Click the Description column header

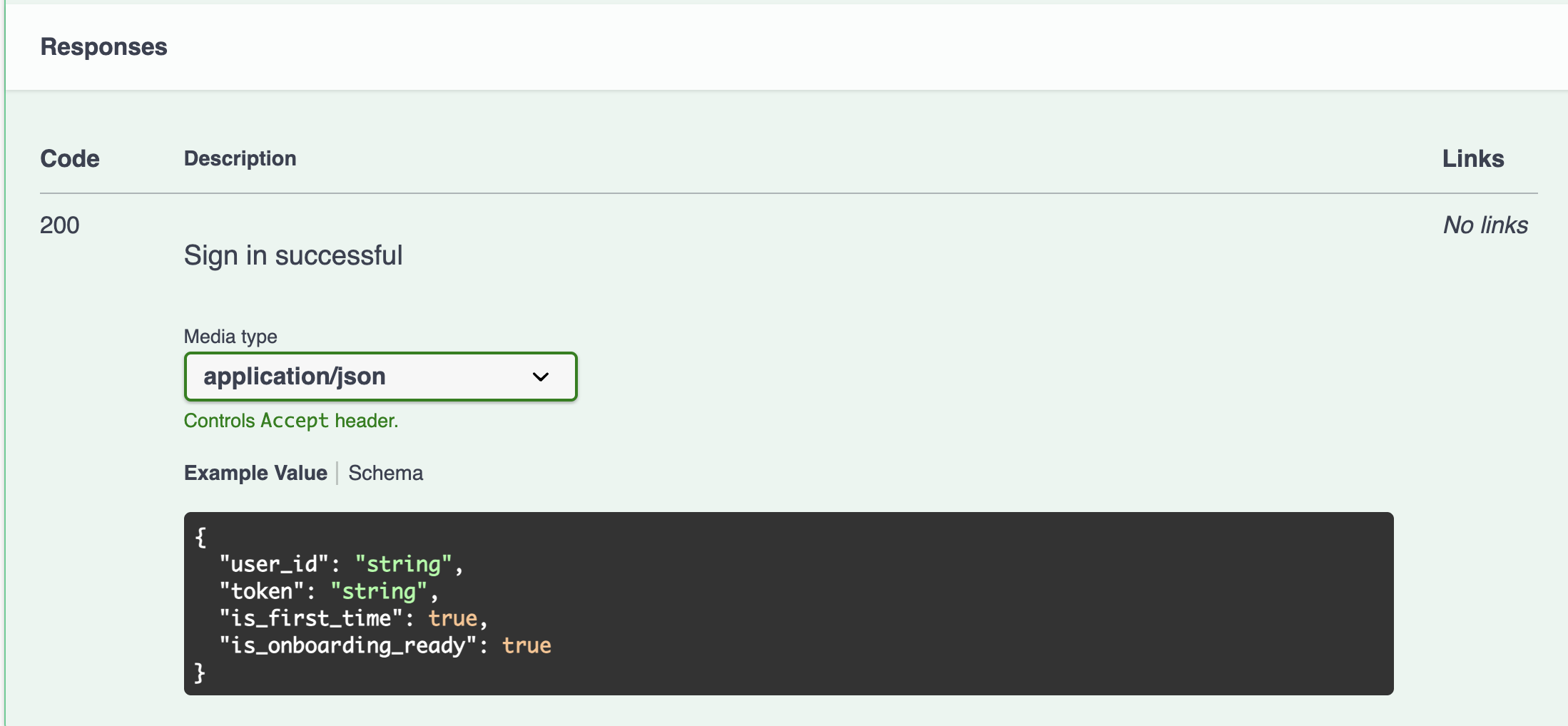tap(240, 158)
